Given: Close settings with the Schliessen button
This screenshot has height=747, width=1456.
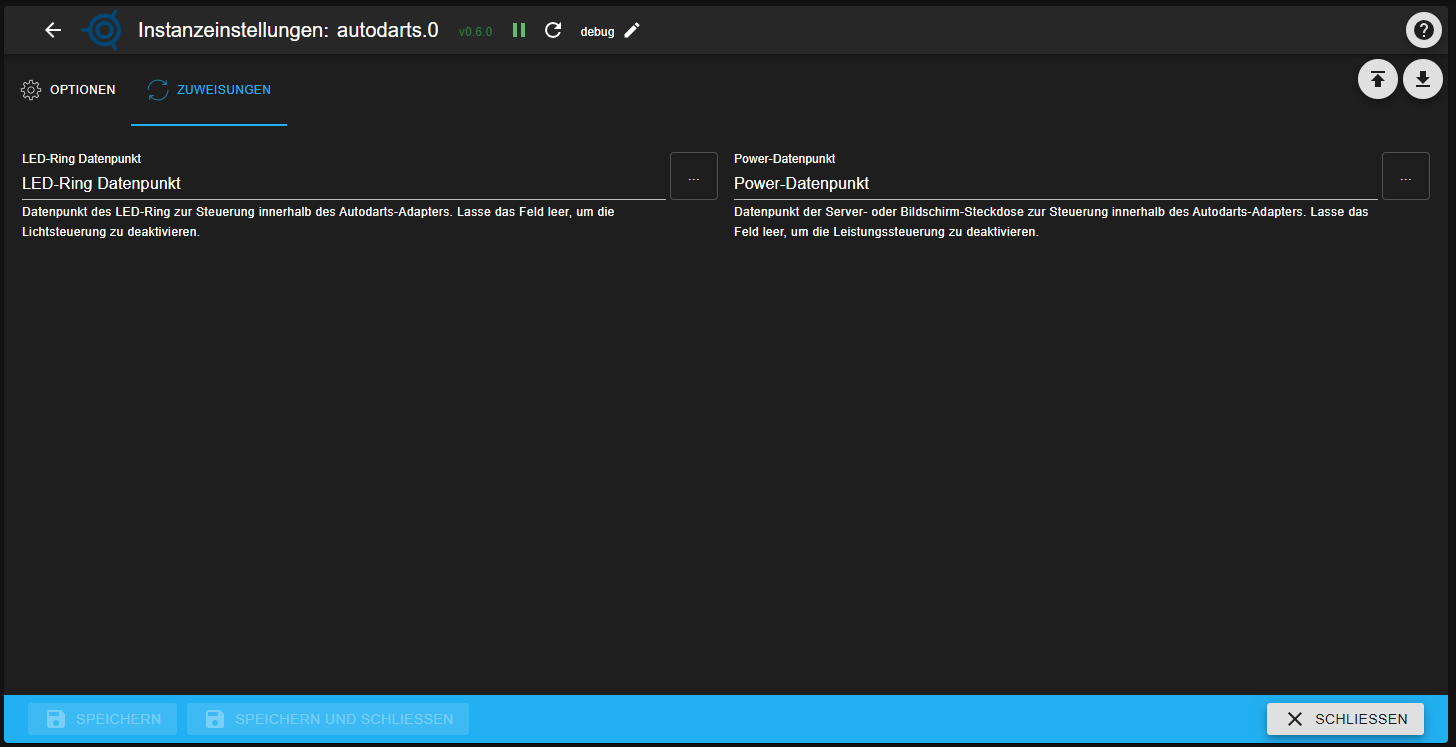Looking at the screenshot, I should pos(1345,719).
